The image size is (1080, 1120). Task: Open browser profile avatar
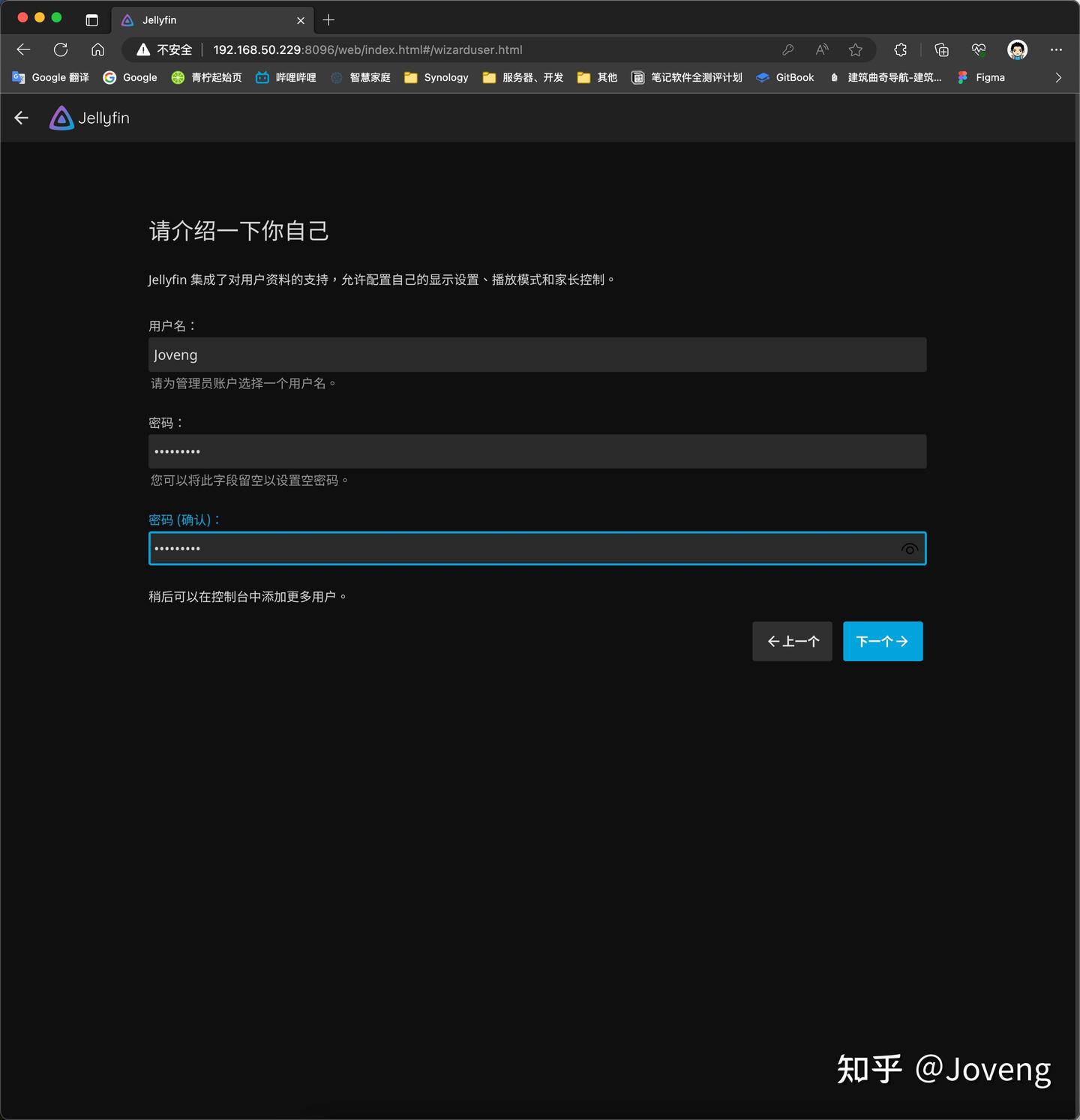coord(1017,49)
